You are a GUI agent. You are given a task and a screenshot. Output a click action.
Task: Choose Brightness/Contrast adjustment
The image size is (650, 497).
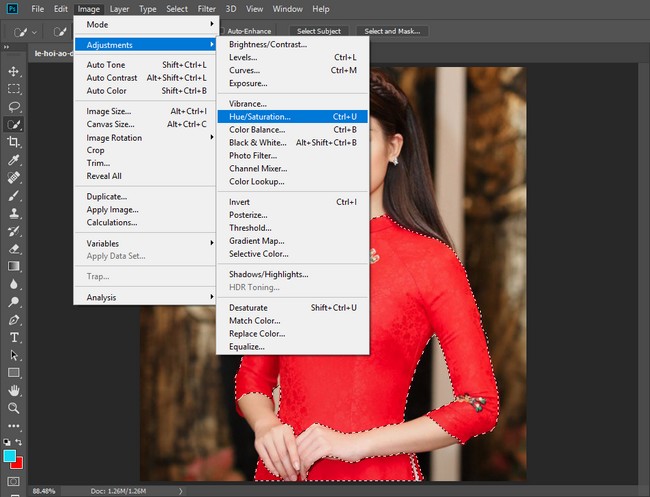pos(293,44)
